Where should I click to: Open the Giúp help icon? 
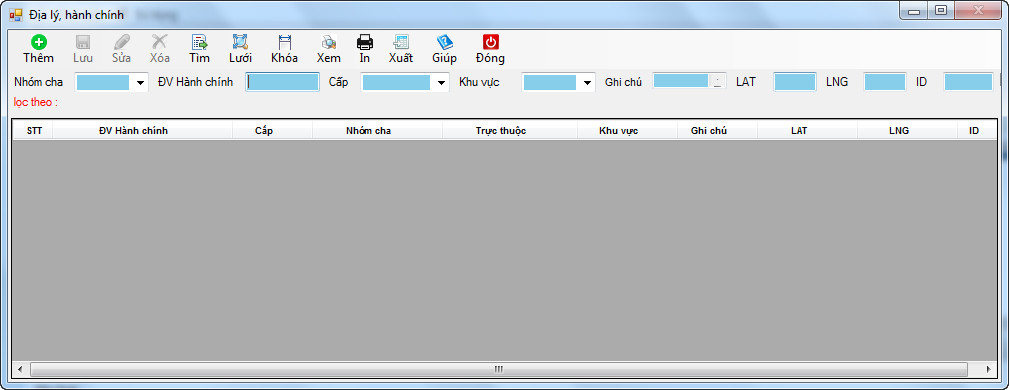[445, 42]
